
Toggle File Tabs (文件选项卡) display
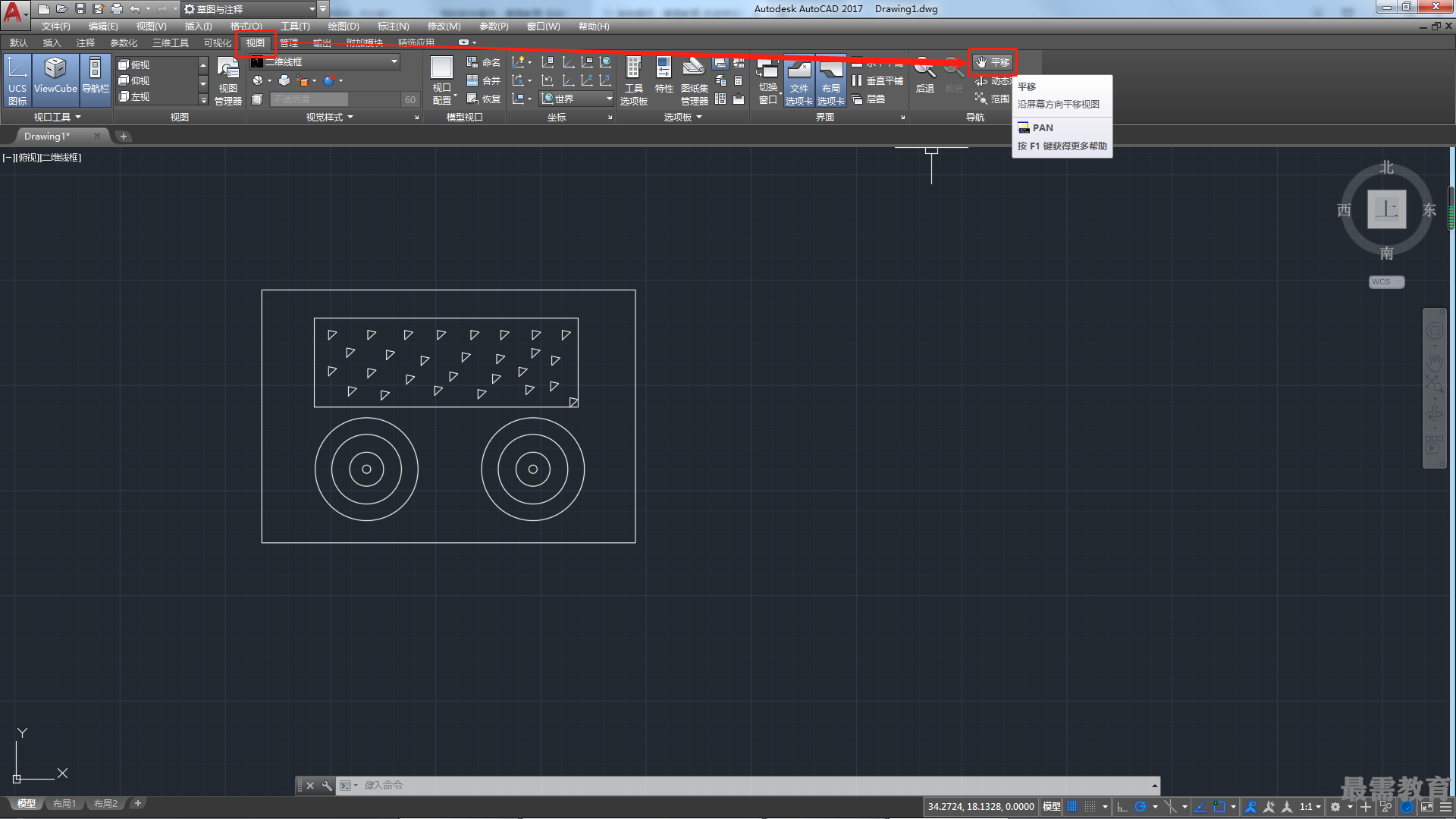pos(799,80)
